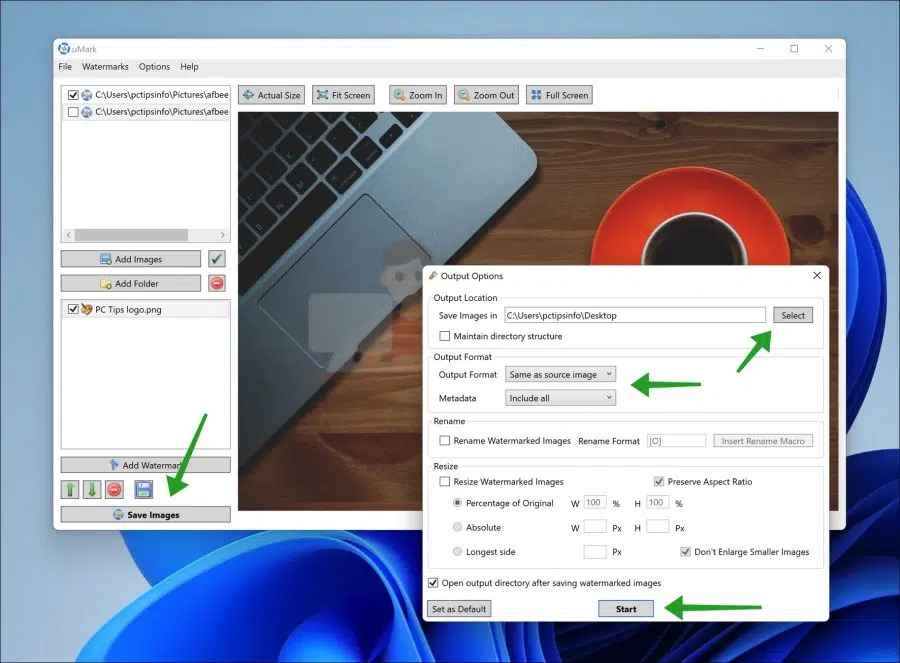
Task: Select the Longest side radio button
Action: coord(457,551)
